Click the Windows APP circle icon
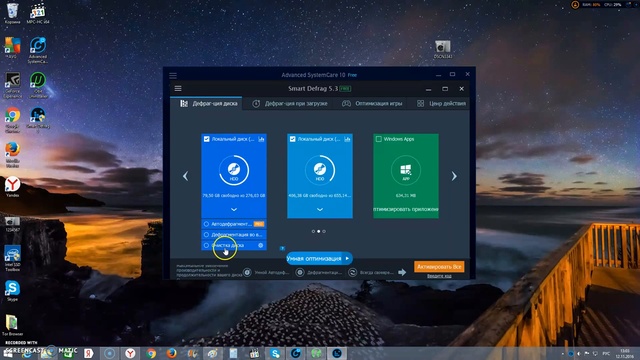Image resolution: width=640 pixels, height=360 pixels. pos(406,170)
